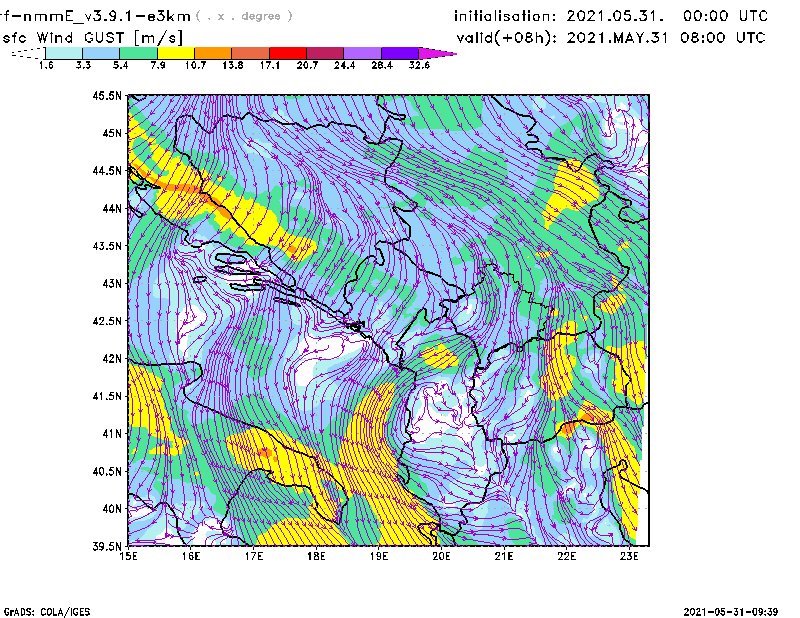Click the '45.5N' latitude label
This screenshot has height=618, width=800.
click(107, 95)
